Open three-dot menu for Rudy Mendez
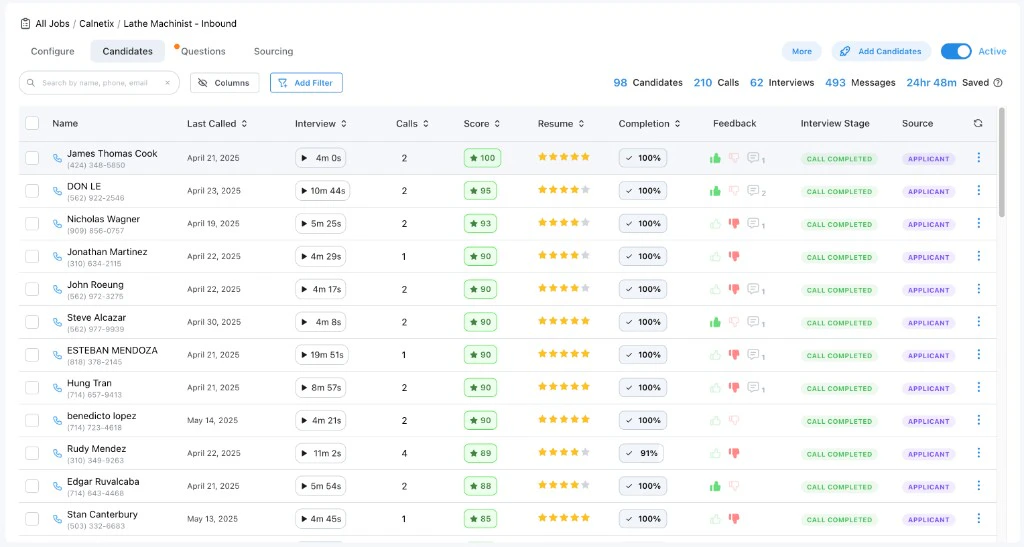Screen dimensions: 1024x547 (978, 452)
